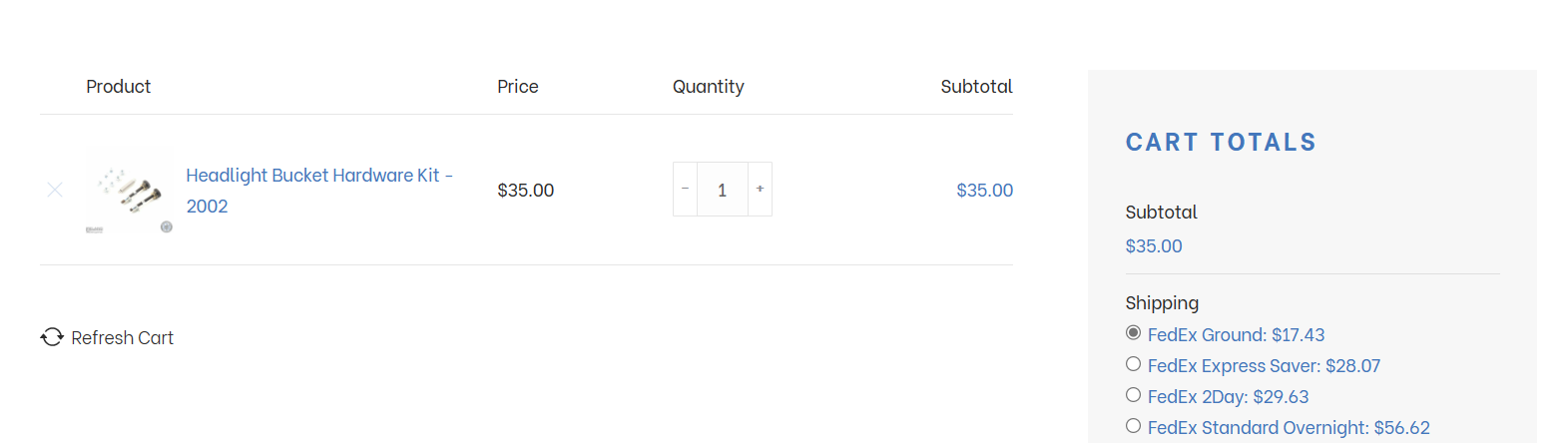Click the Quantity column header
This screenshot has height=443, width=1568.
pos(708,87)
